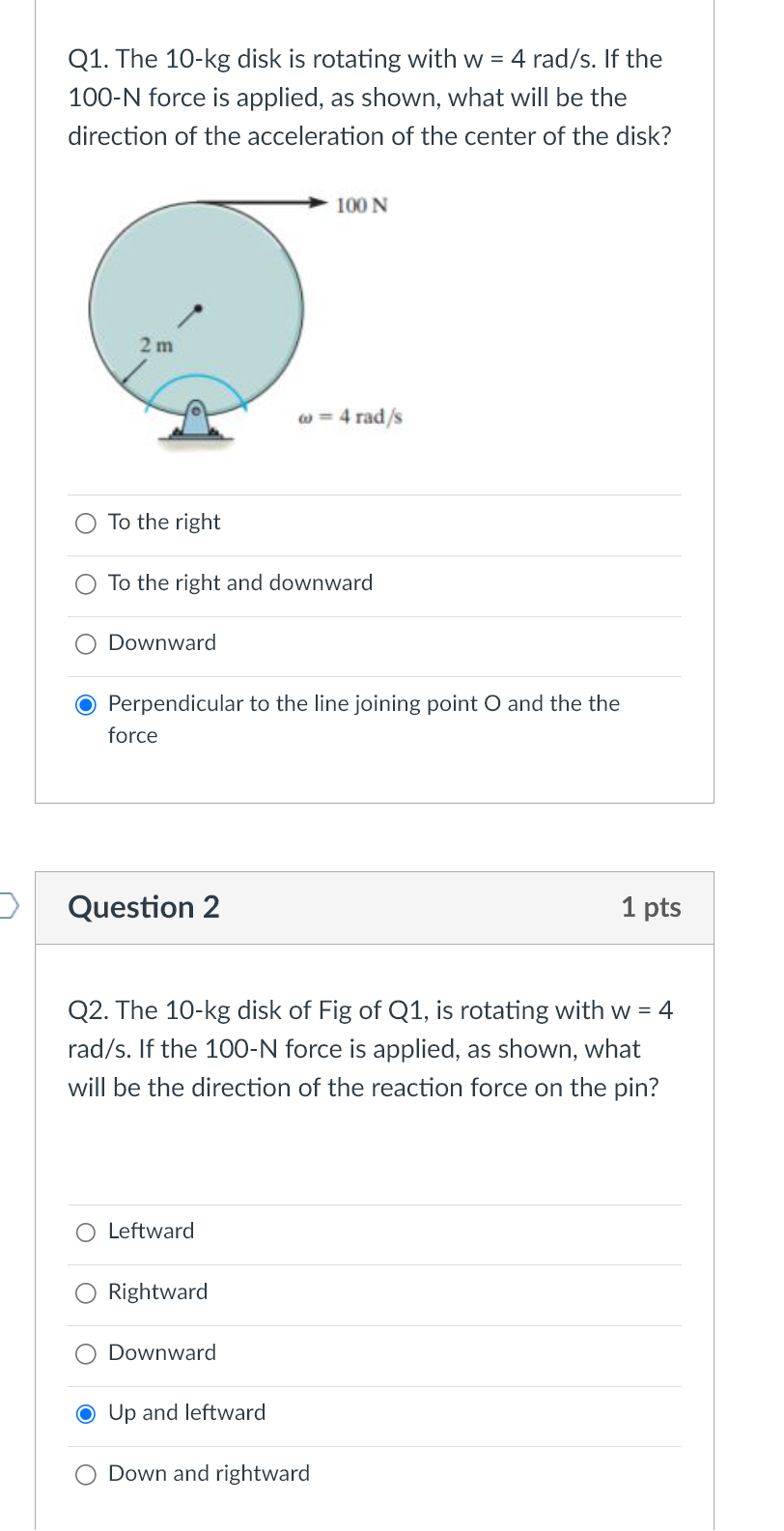Click the Q2 question prompt text
Viewport: 784px width, 1531px height.
click(371, 1049)
